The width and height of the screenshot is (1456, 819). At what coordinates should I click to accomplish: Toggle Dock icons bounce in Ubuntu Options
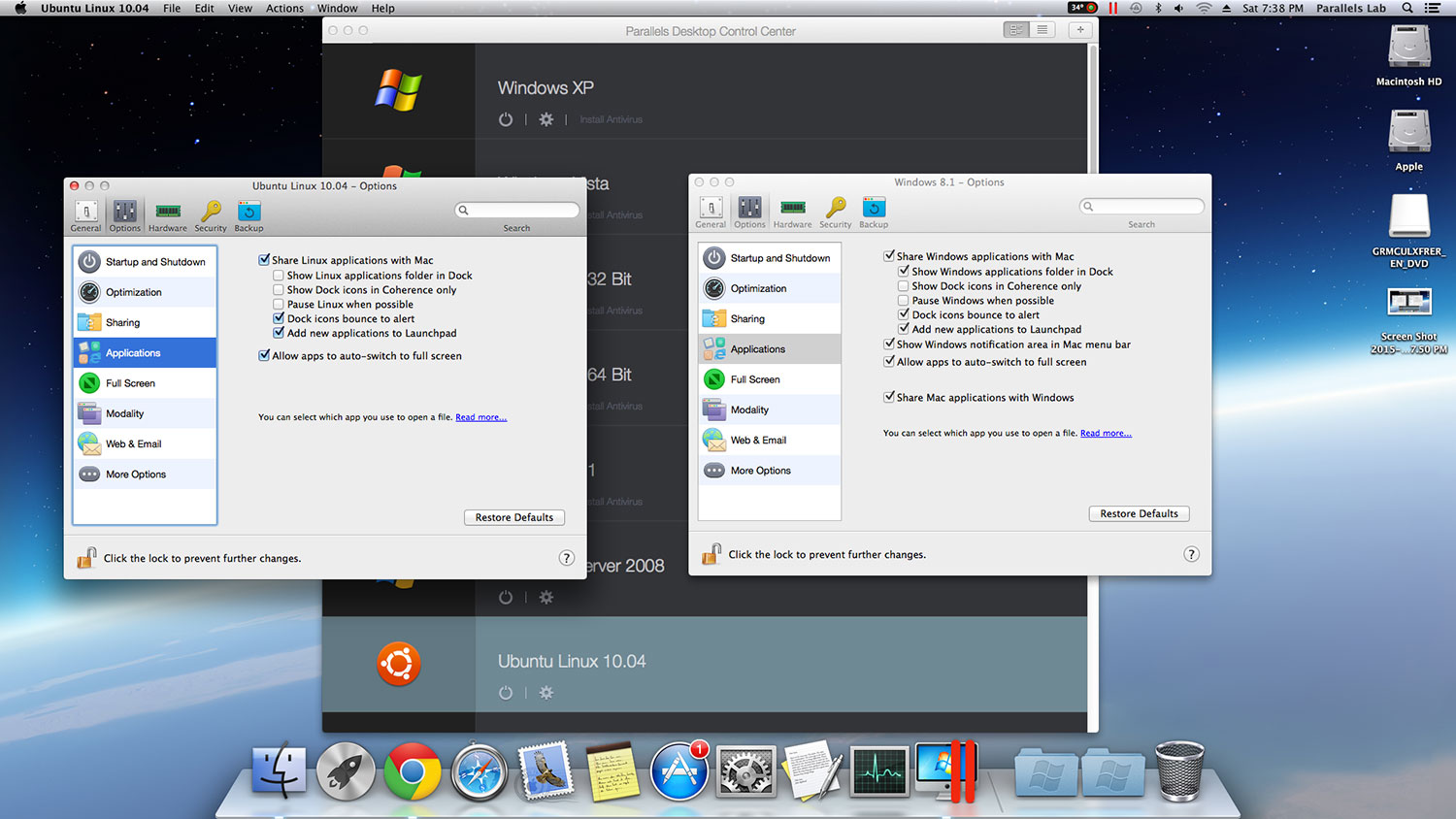279,318
